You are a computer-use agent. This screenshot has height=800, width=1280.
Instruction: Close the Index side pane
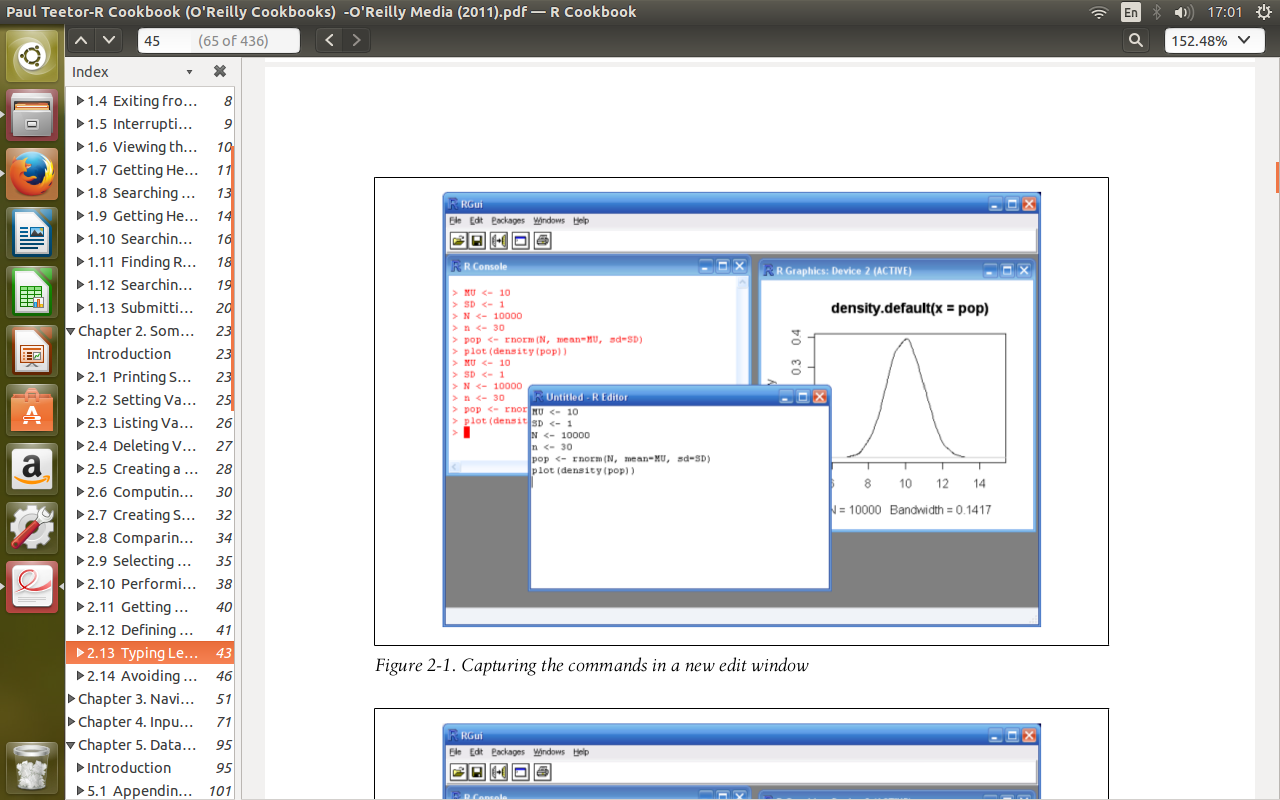(220, 71)
